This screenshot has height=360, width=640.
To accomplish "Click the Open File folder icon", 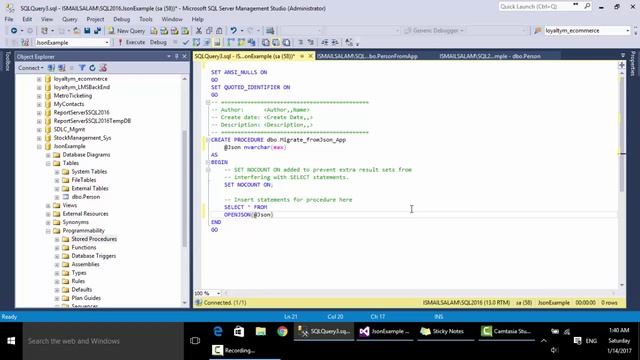I will [76, 31].
